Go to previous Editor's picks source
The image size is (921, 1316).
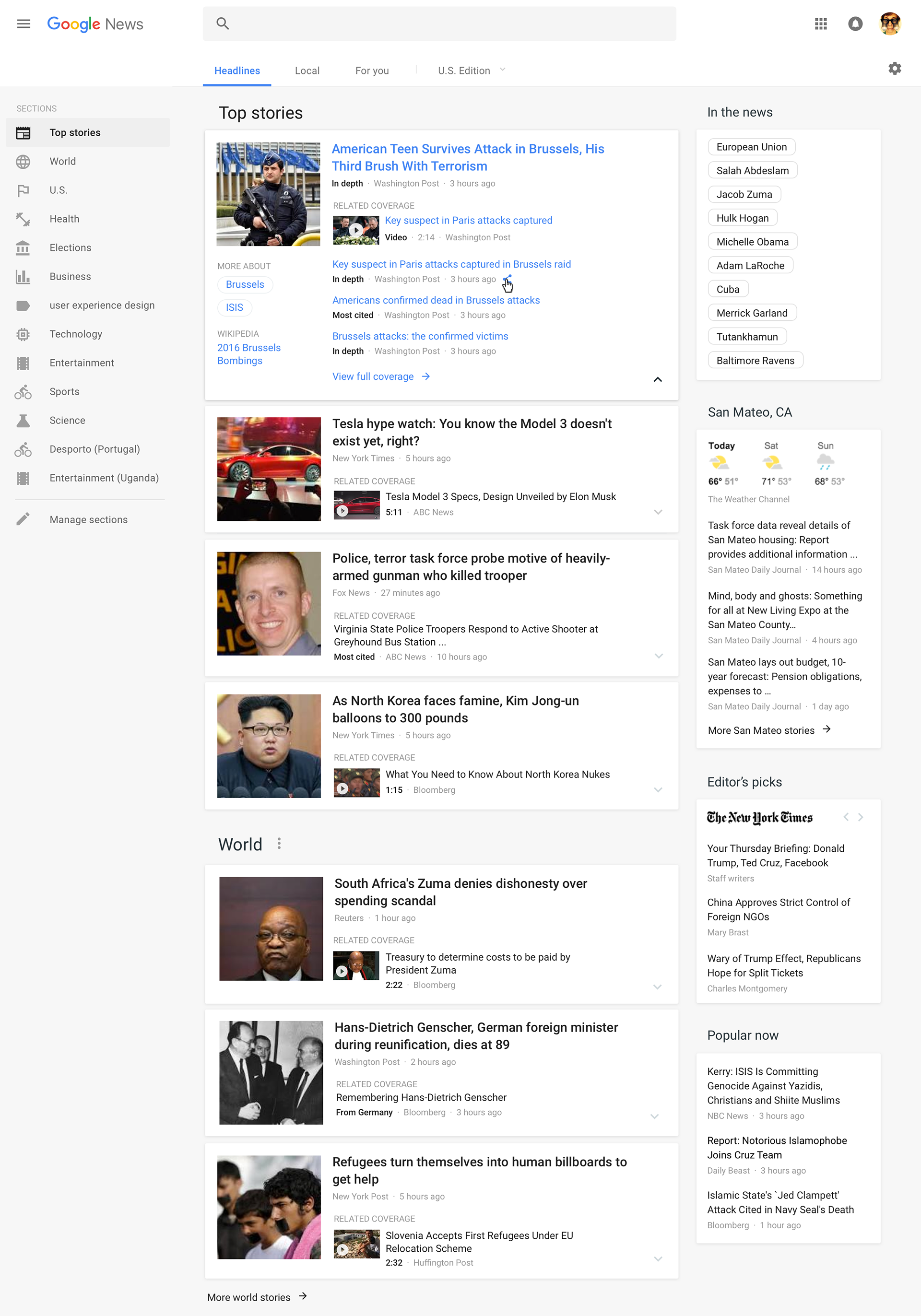[x=846, y=817]
